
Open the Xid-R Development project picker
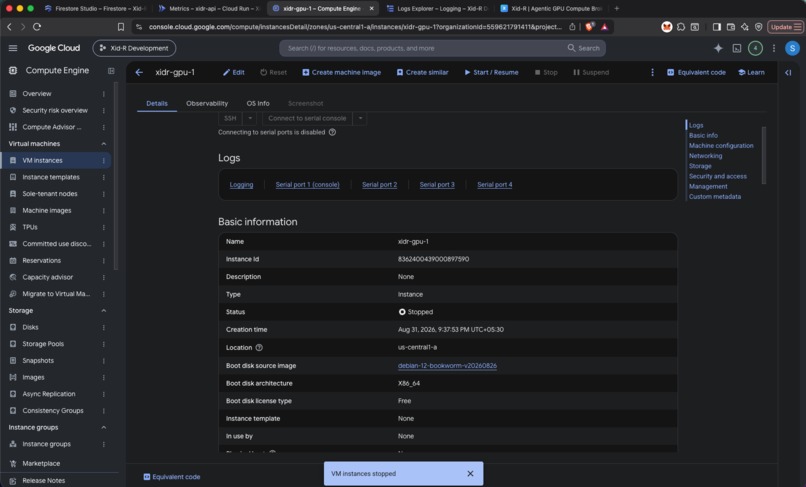(134, 48)
